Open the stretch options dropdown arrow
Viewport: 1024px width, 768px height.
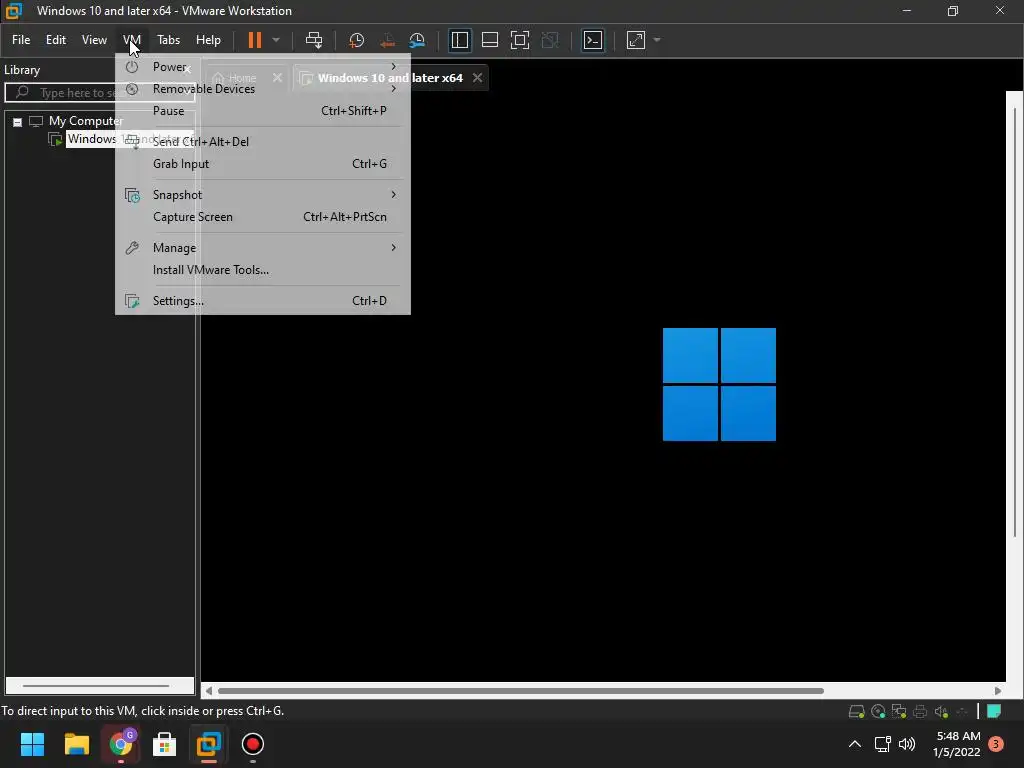(657, 40)
